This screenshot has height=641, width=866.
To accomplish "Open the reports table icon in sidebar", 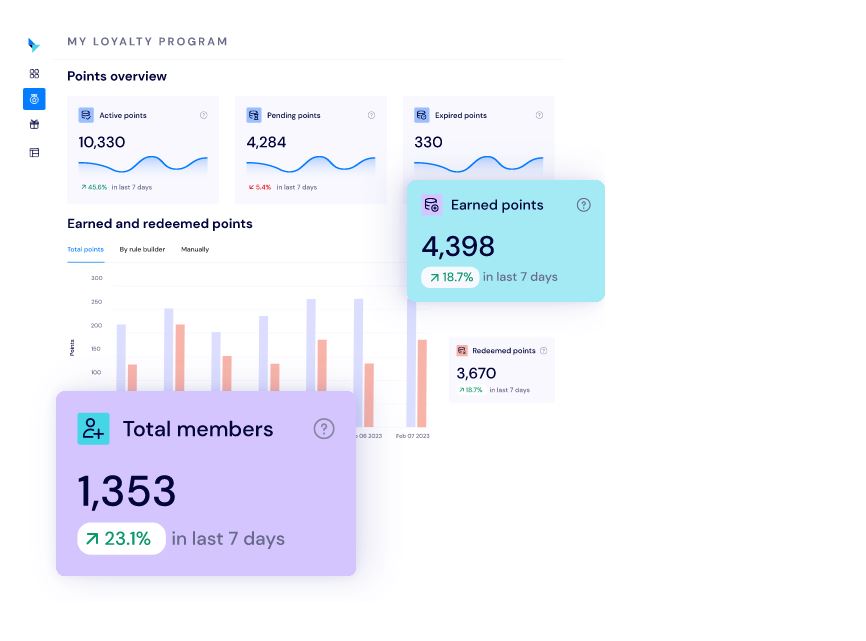I will click(34, 152).
